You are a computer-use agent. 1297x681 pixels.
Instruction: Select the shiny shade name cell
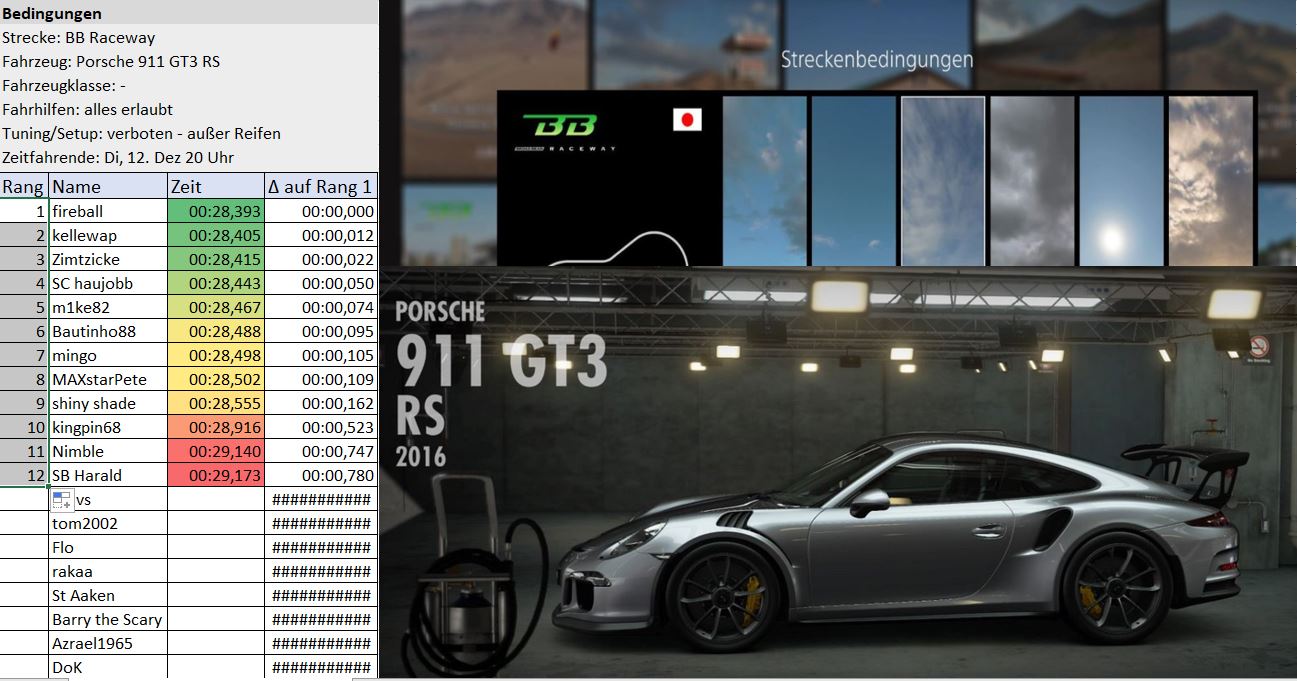(108, 403)
